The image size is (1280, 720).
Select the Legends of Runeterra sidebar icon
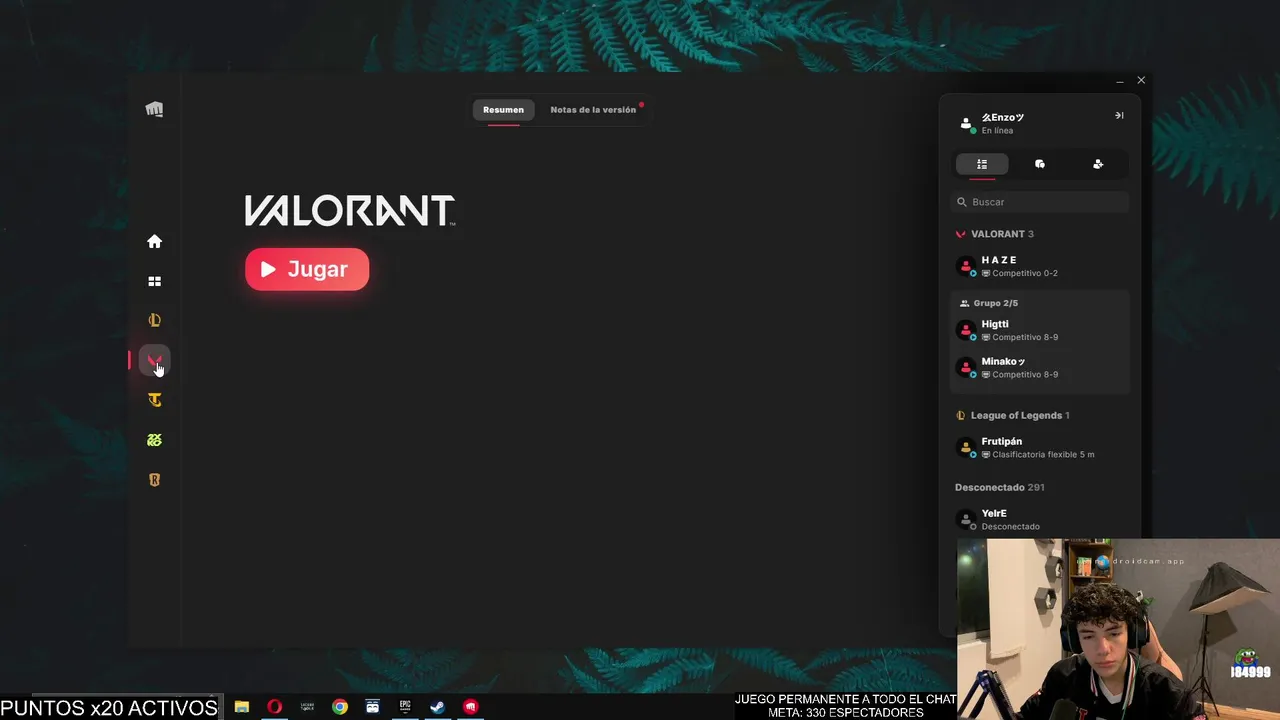[154, 480]
